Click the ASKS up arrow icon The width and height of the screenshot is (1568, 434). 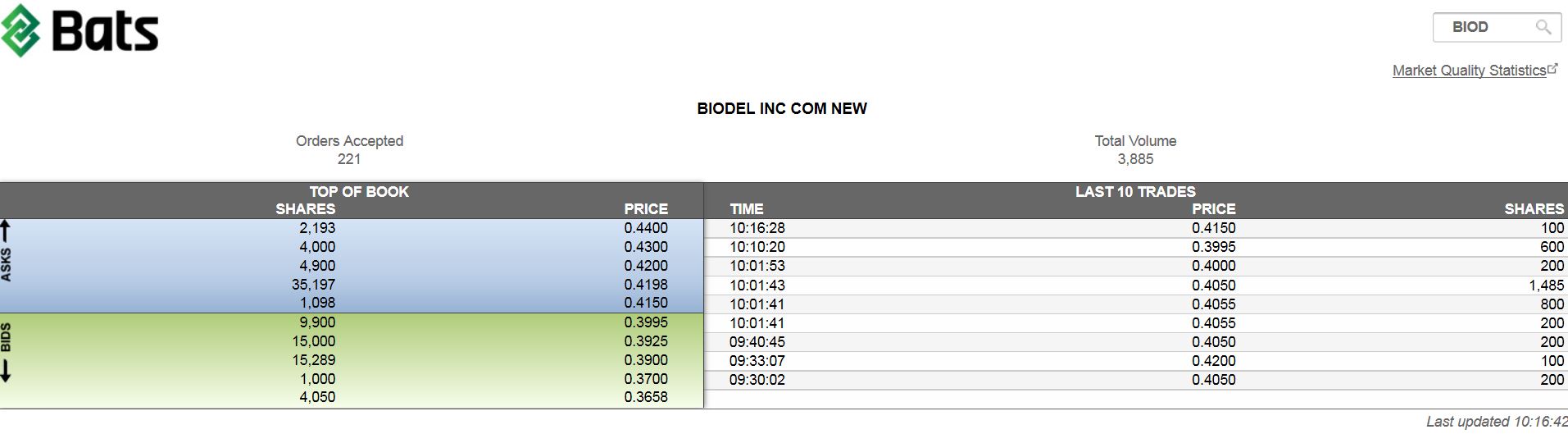tap(7, 231)
